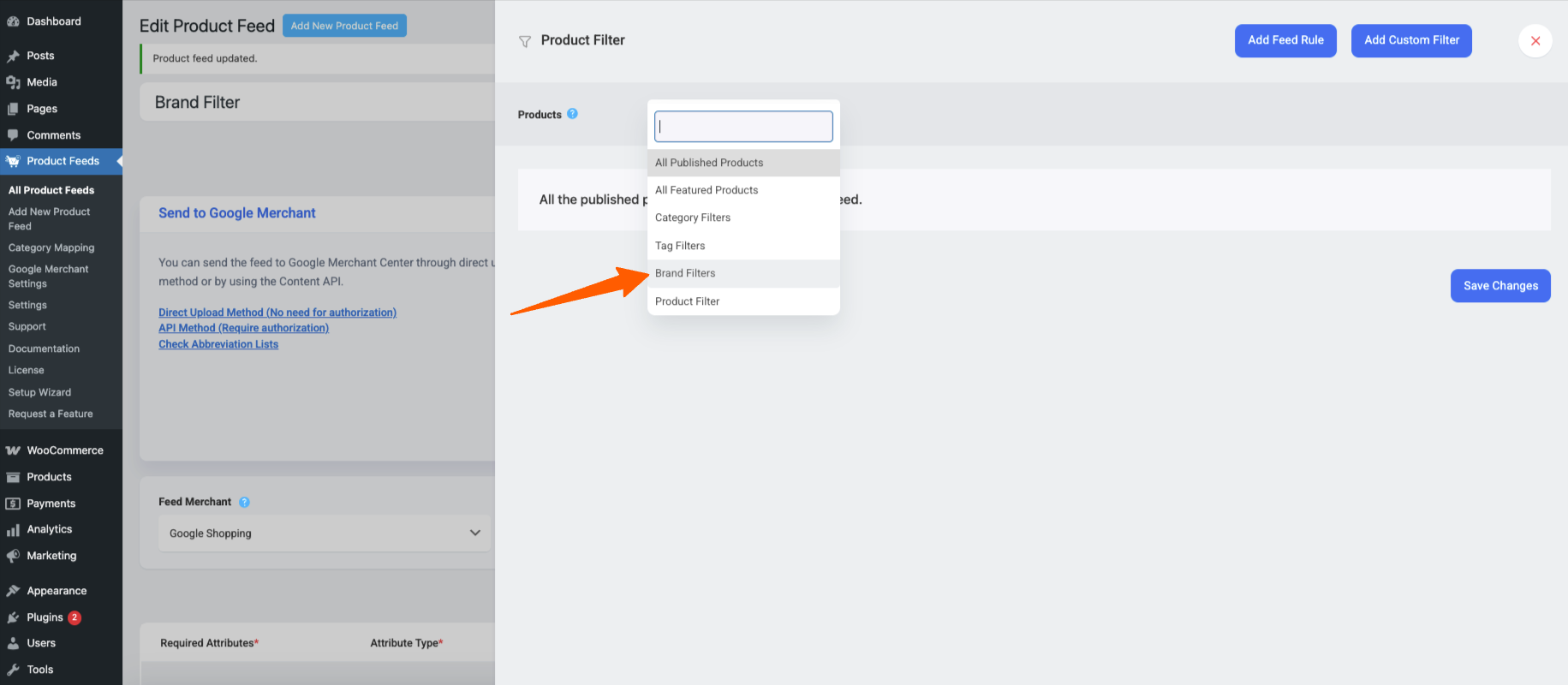The image size is (1568, 685).
Task: Collapse the Product Feeds menu arrow
Action: pyautogui.click(x=119, y=161)
